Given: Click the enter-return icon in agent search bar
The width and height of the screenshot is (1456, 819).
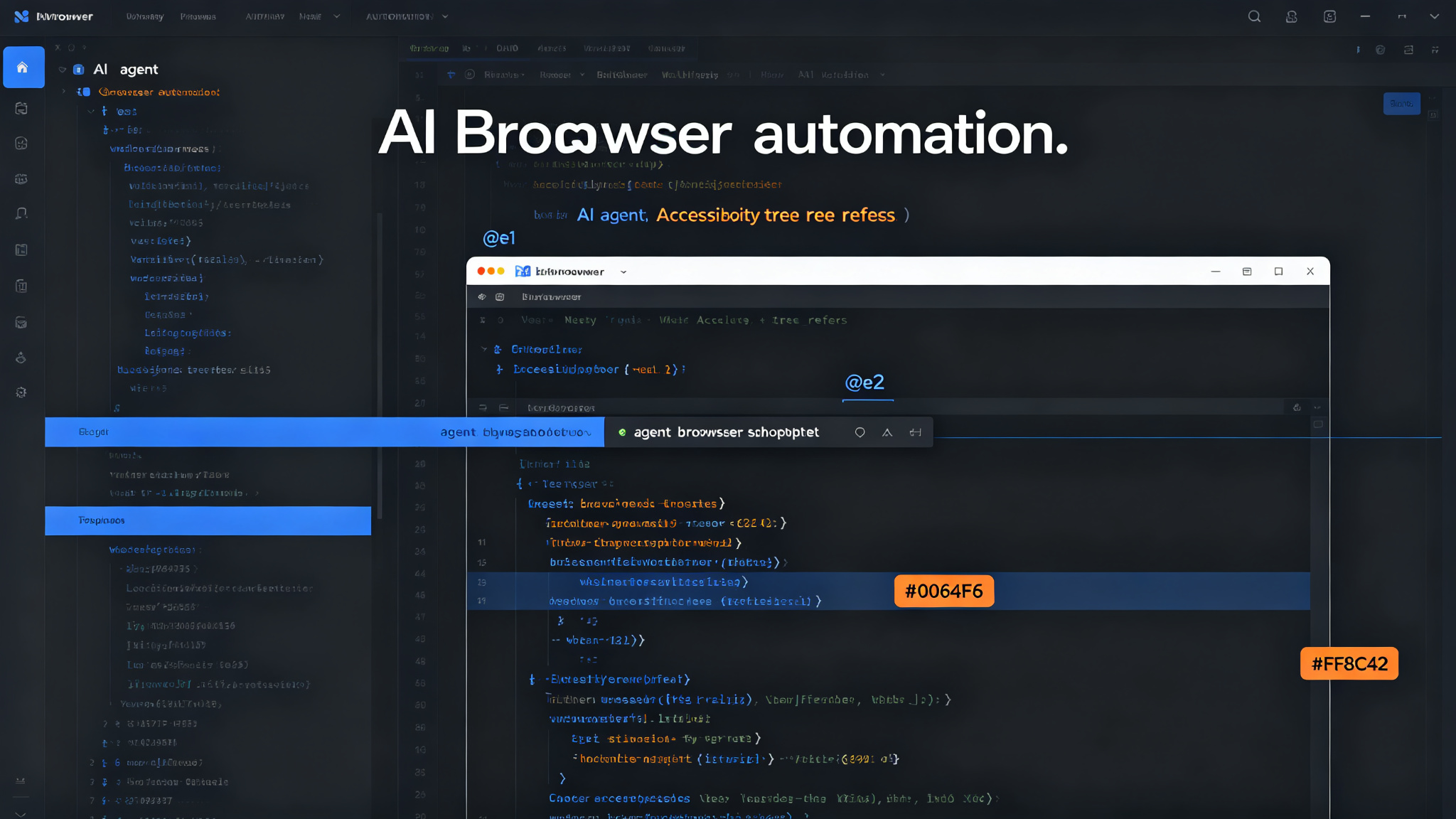Looking at the screenshot, I should pyautogui.click(x=915, y=432).
